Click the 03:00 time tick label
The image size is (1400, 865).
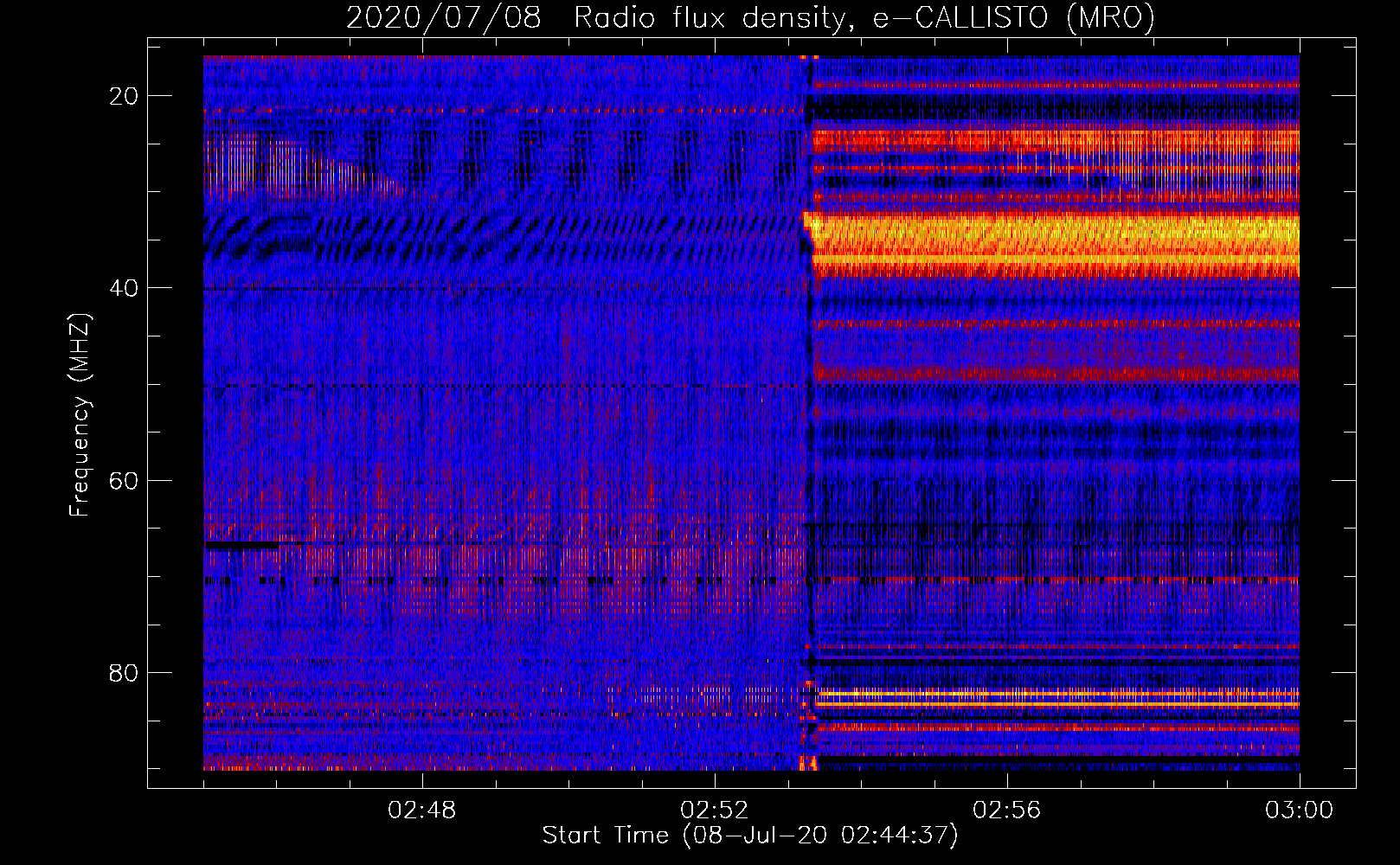click(x=1300, y=811)
